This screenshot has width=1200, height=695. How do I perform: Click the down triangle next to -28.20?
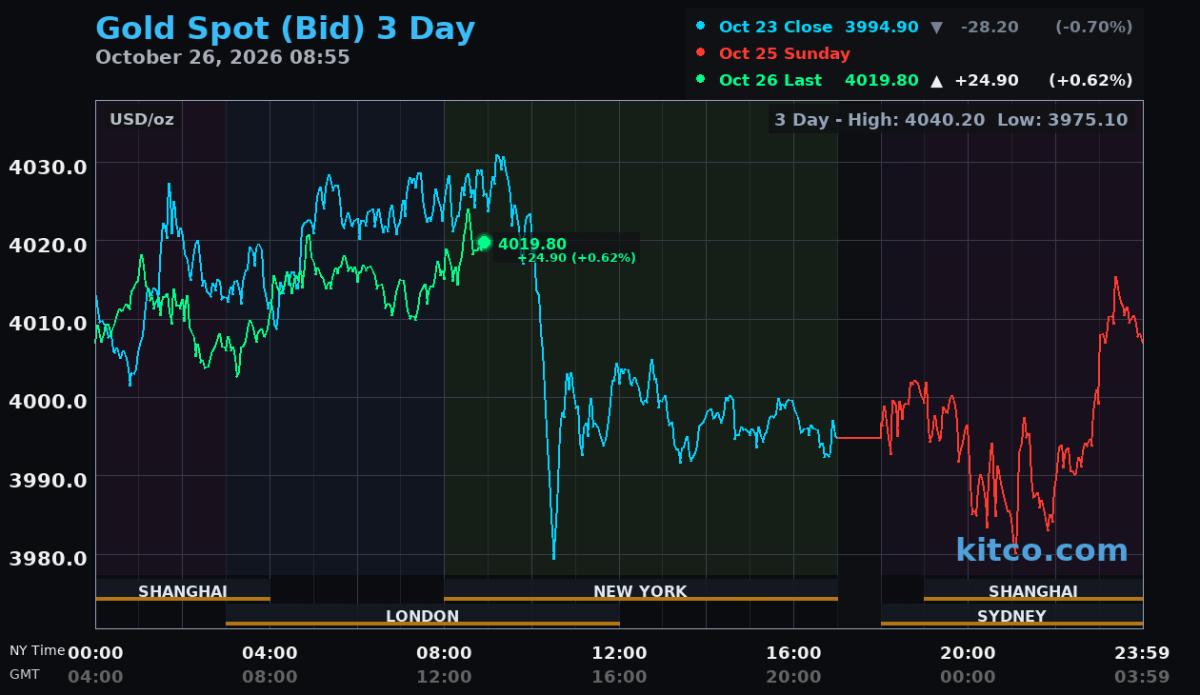(936, 27)
